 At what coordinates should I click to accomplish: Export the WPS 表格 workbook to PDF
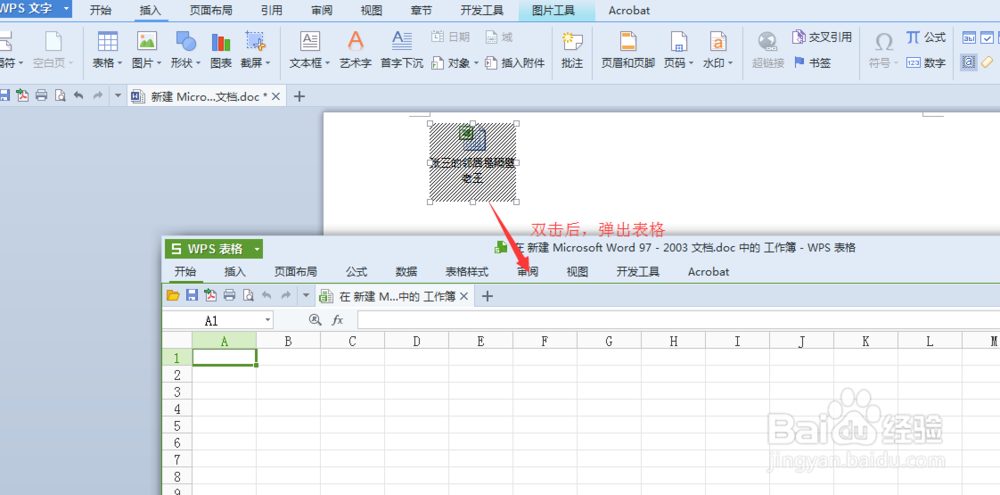pyautogui.click(x=210, y=295)
